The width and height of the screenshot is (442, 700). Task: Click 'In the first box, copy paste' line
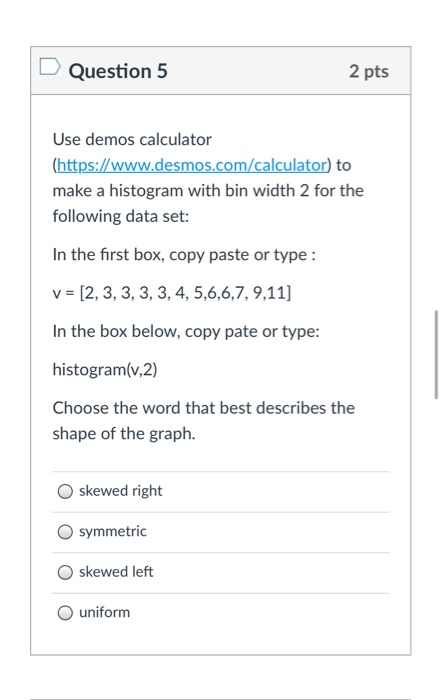(x=184, y=255)
